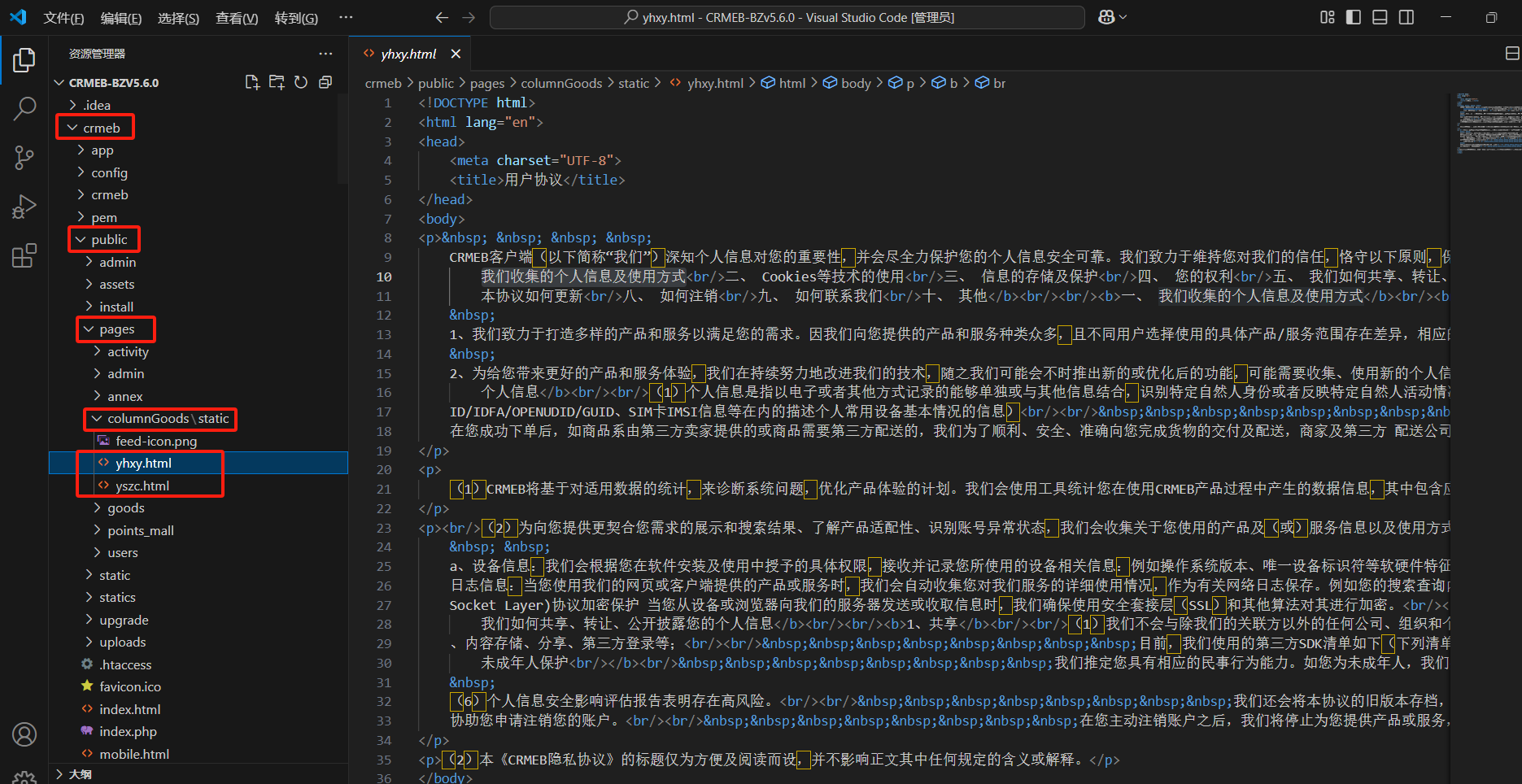Open the 文件(F) menu
Screen dimensions: 1522x784
63,18
